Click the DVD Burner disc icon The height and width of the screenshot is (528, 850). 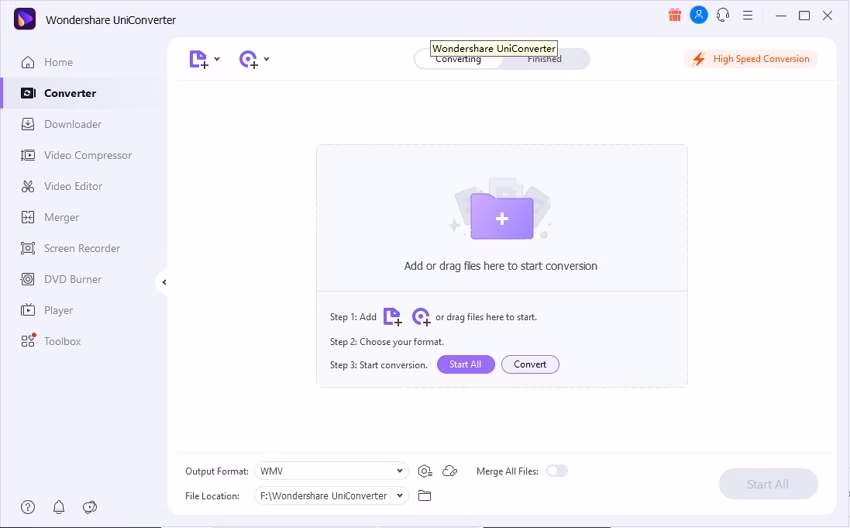28,279
